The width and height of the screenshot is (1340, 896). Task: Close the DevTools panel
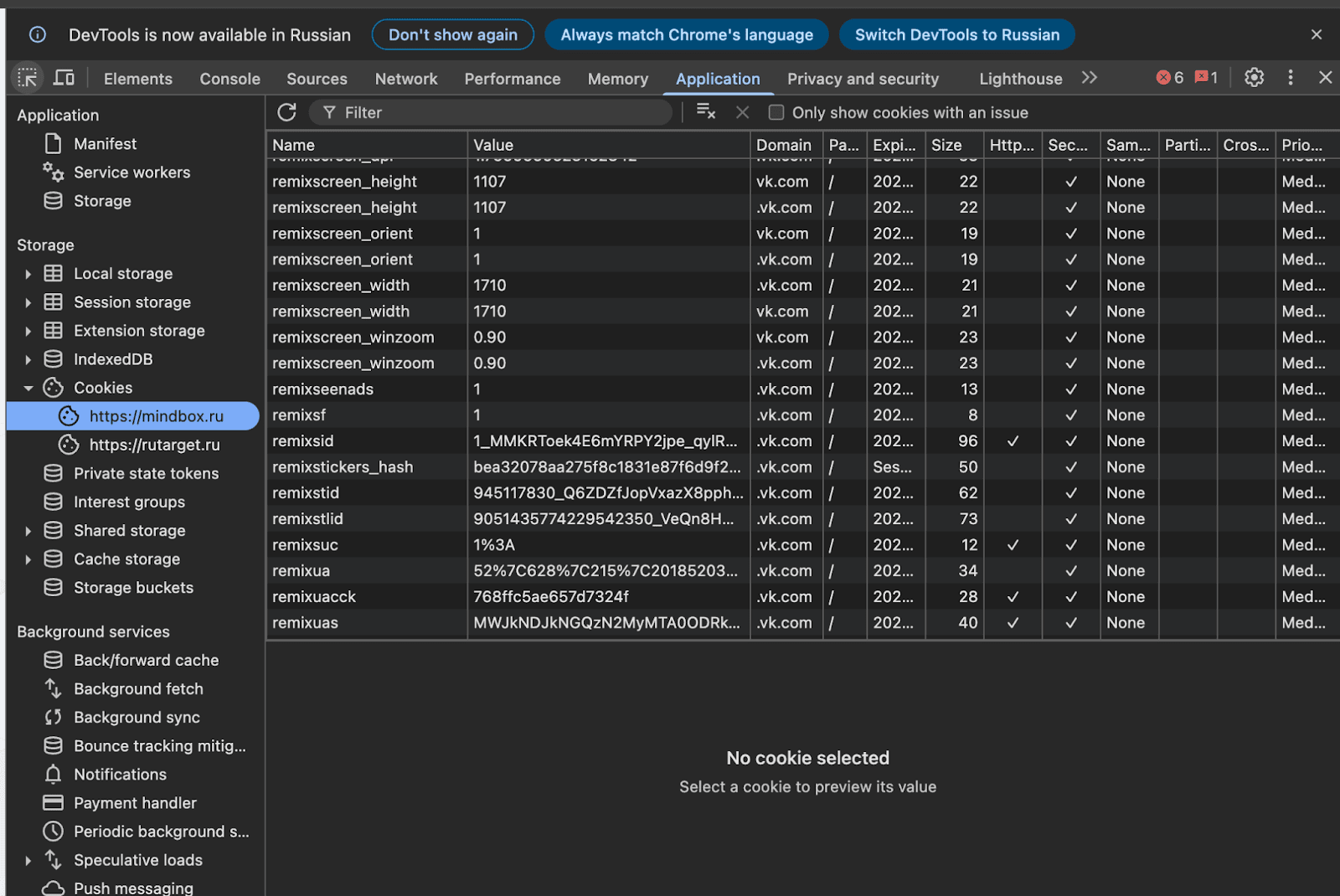point(1325,78)
